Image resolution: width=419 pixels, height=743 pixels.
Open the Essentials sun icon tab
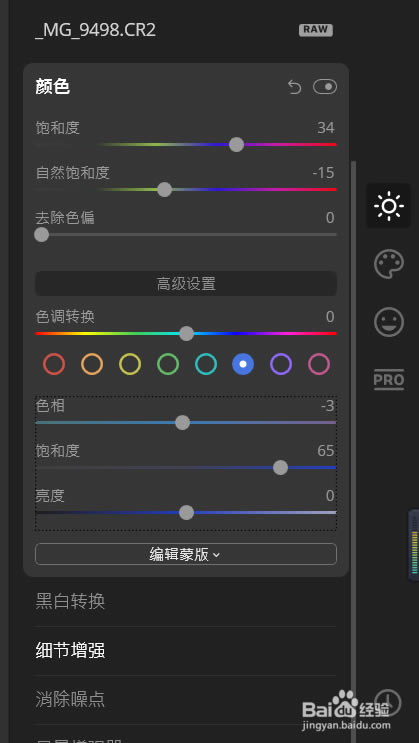point(389,206)
